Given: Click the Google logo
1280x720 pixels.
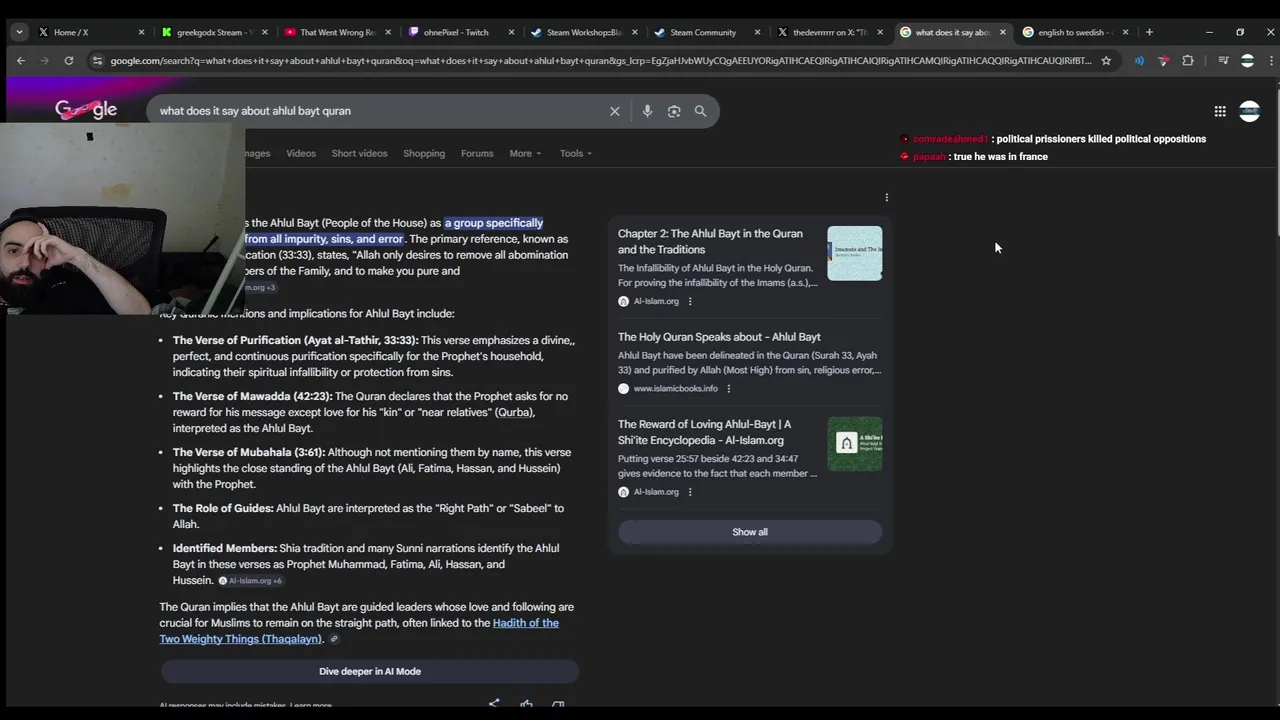Looking at the screenshot, I should point(86,110).
